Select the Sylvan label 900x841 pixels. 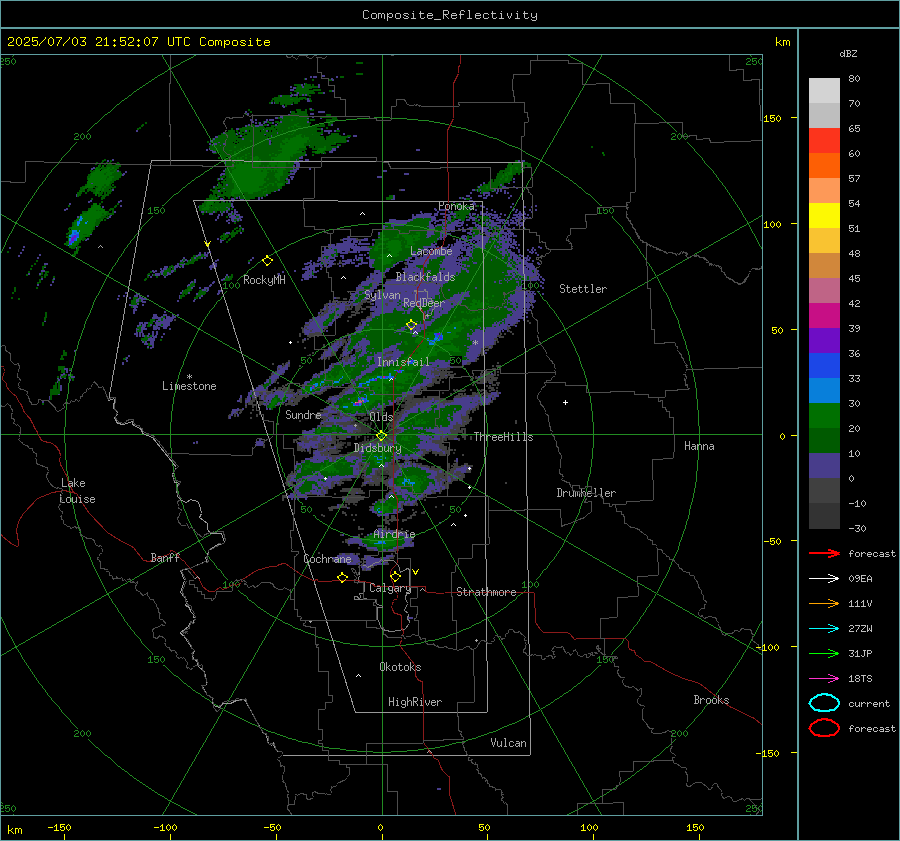pos(382,295)
